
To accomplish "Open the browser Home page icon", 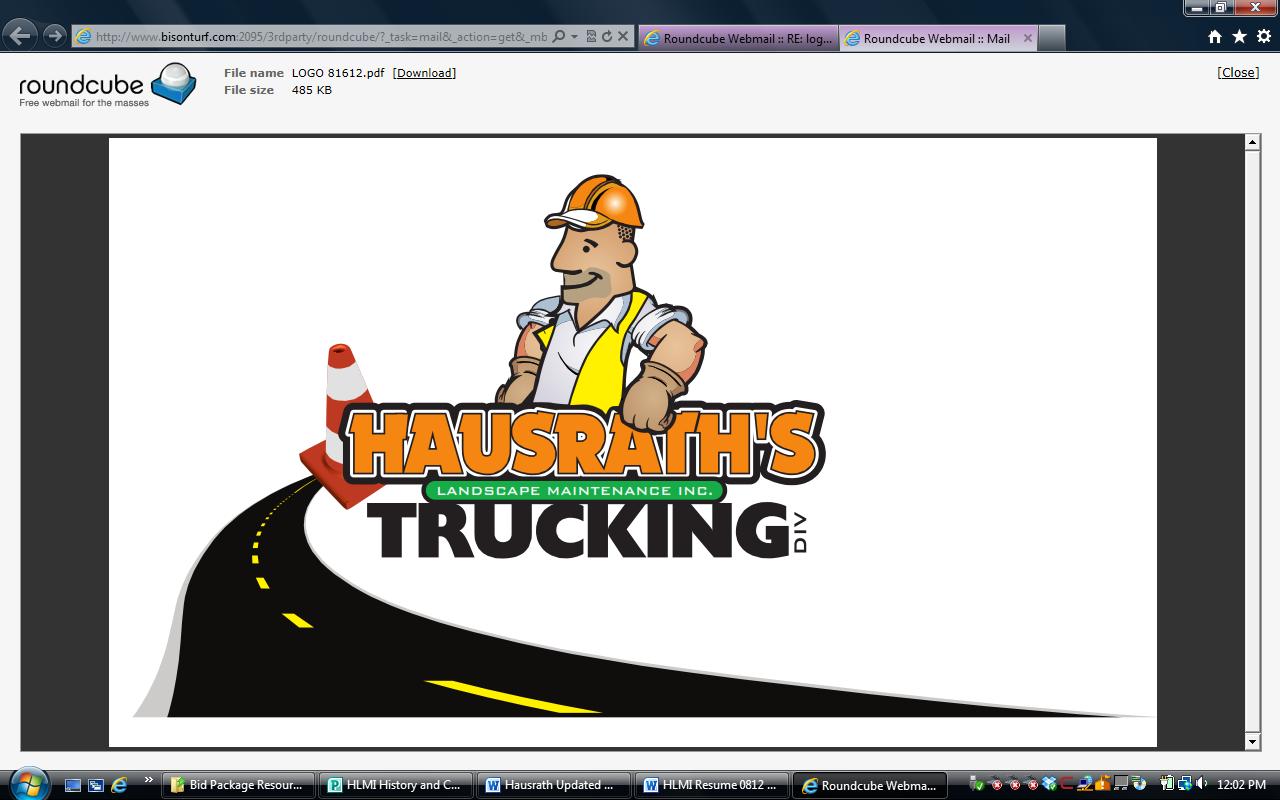I will (x=1215, y=36).
